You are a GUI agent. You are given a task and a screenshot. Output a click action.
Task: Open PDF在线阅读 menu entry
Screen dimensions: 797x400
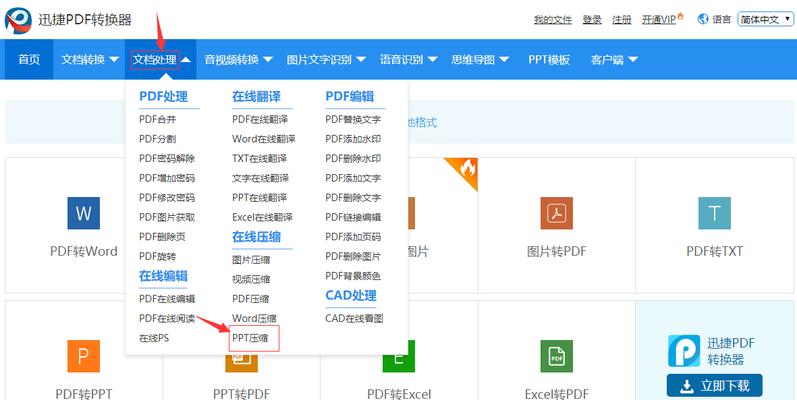point(167,319)
